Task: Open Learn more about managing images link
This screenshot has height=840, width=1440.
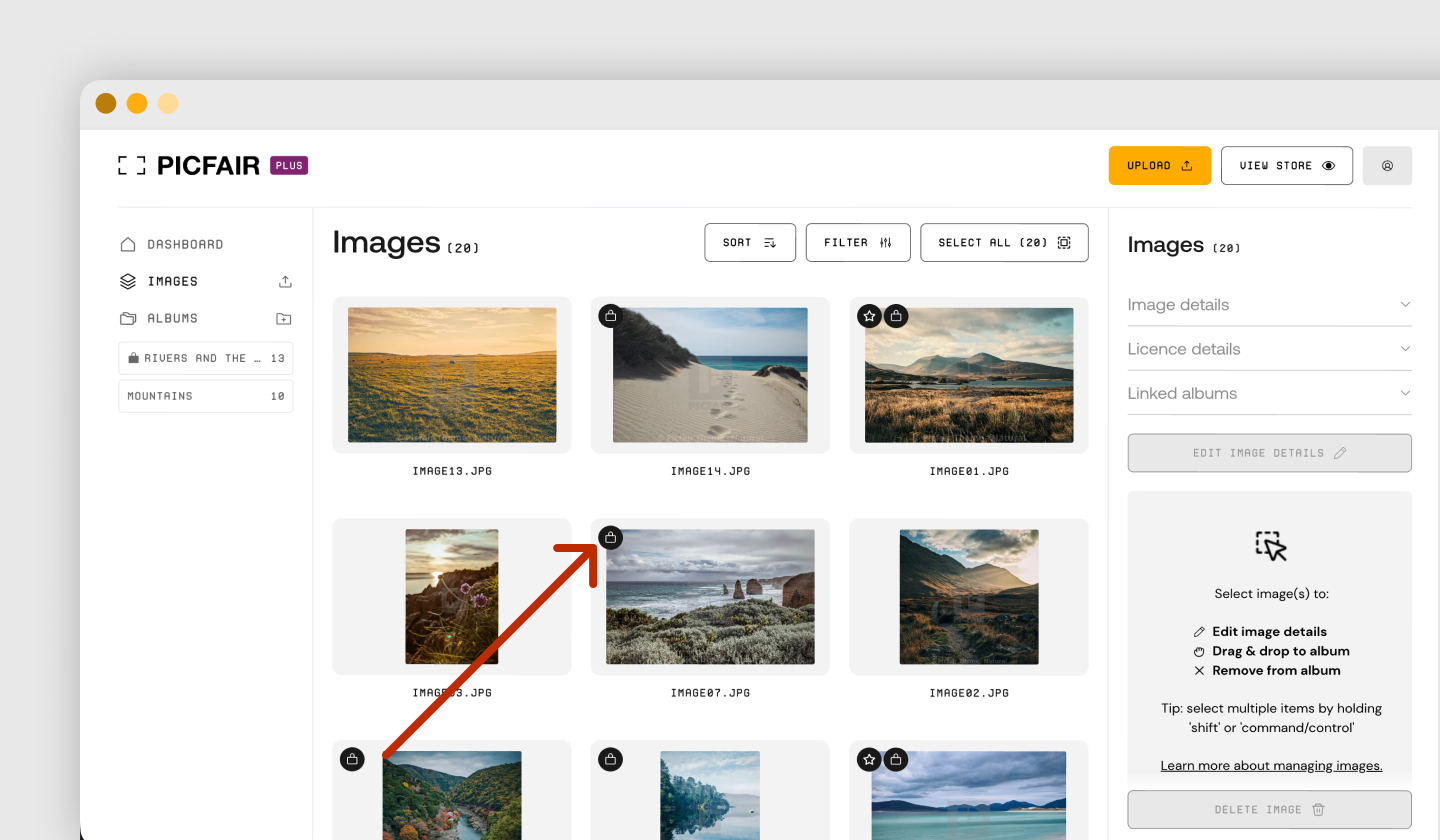Action: pos(1271,766)
